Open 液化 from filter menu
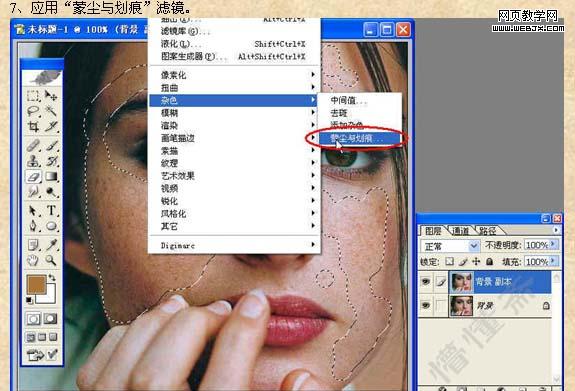575x391 pixels. click(x=234, y=44)
